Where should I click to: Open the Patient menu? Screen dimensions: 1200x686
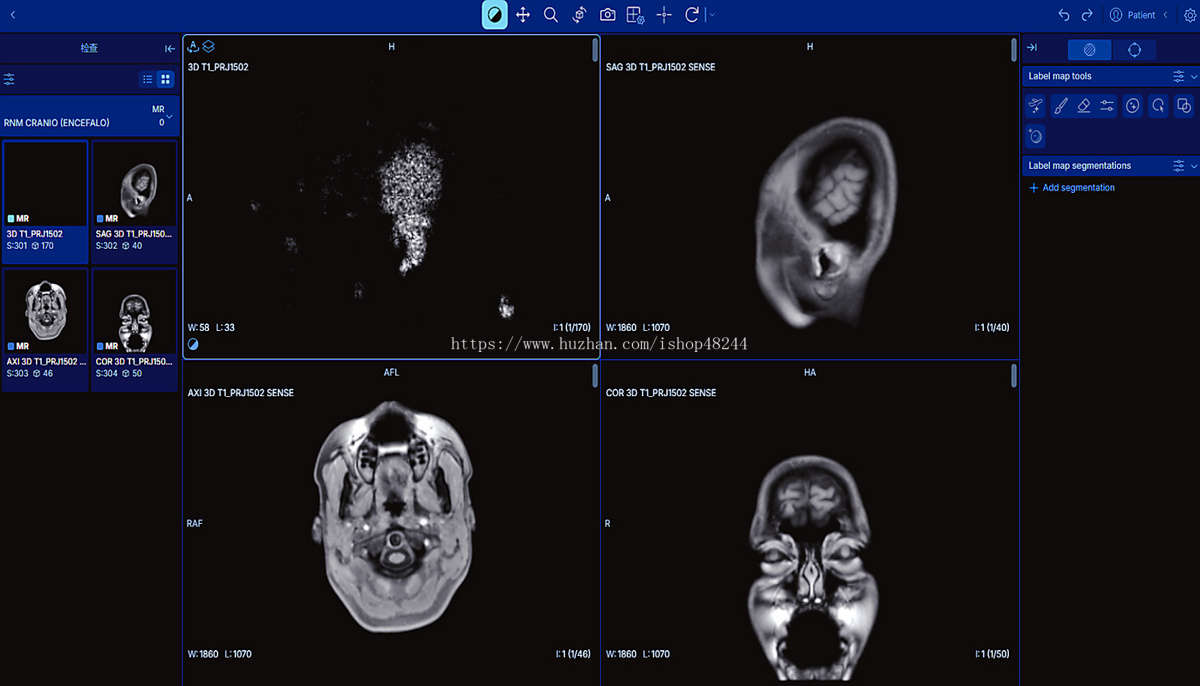click(x=1138, y=15)
